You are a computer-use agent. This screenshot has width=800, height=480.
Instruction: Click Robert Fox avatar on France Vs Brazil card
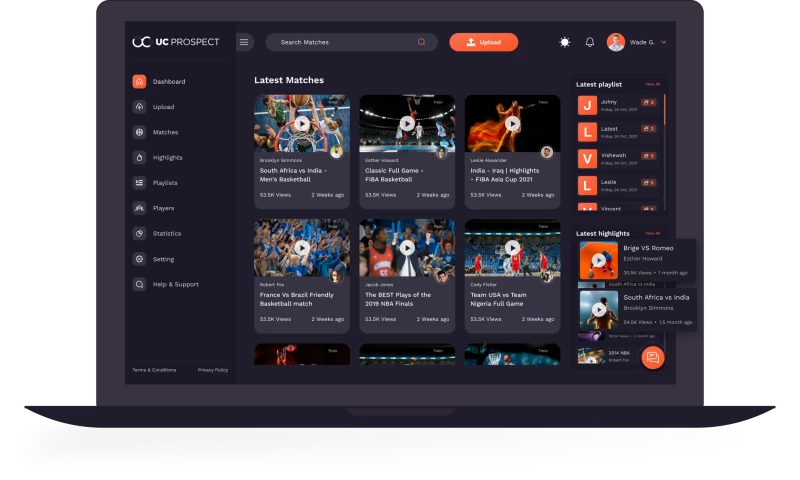[x=336, y=276]
